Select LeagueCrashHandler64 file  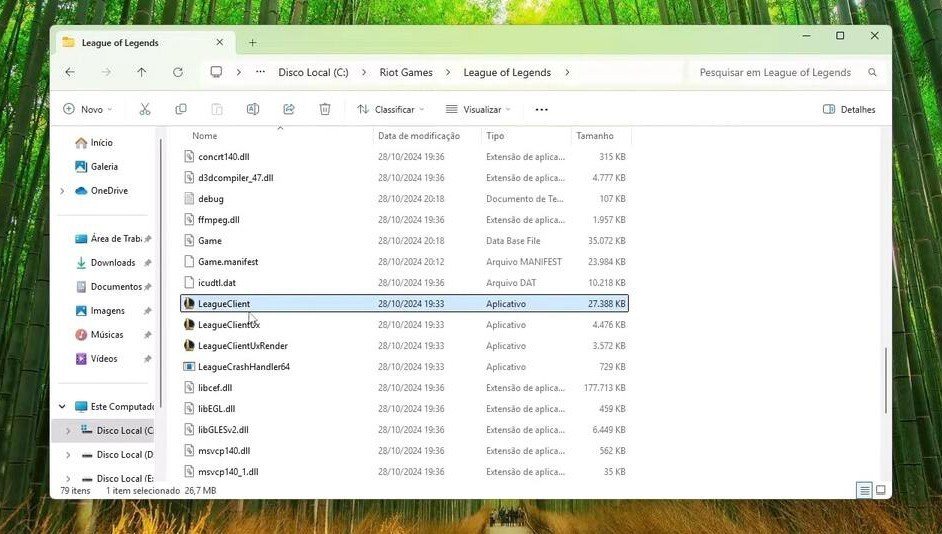tap(405, 366)
